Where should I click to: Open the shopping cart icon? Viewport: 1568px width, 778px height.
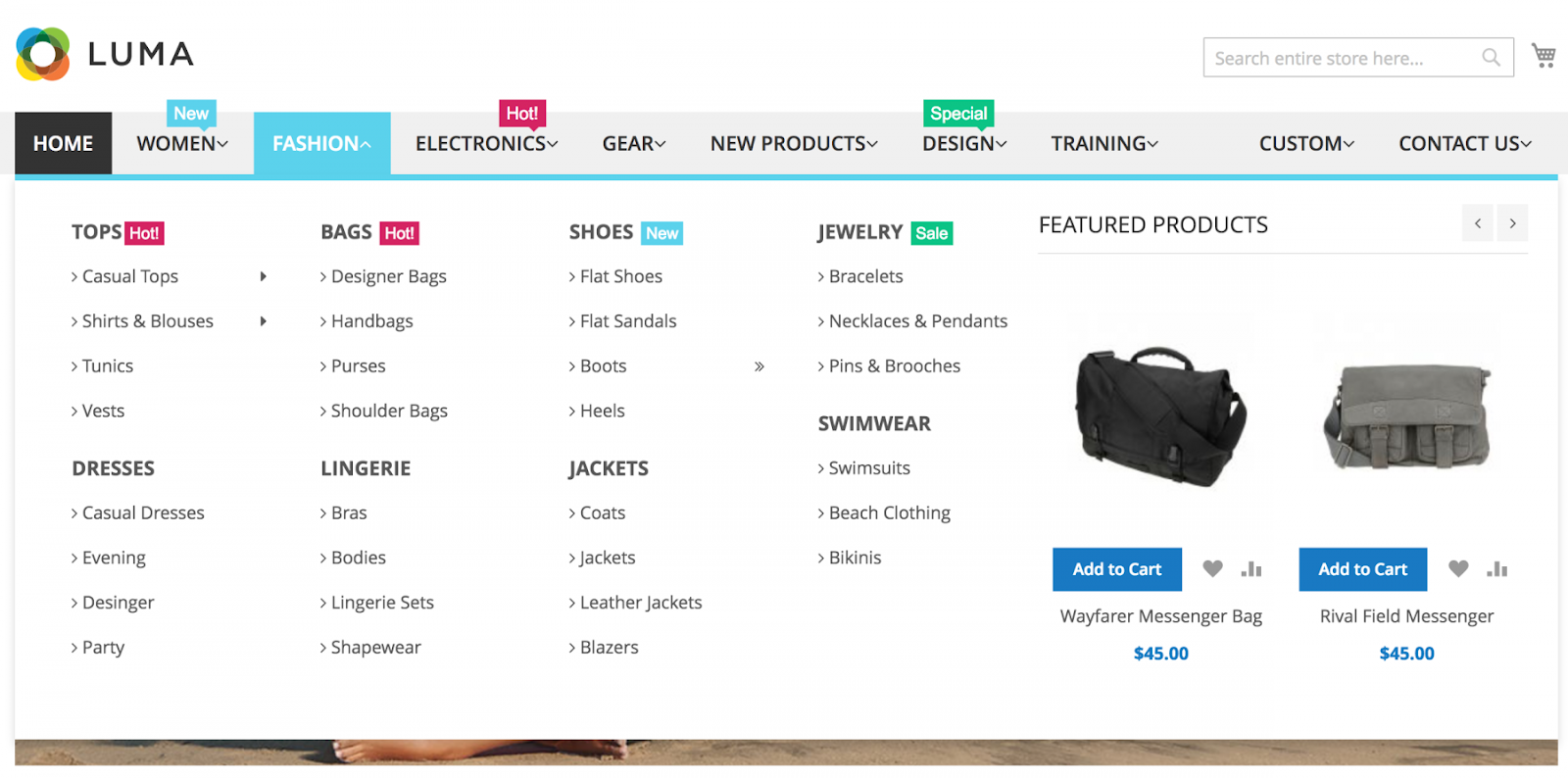(x=1543, y=56)
